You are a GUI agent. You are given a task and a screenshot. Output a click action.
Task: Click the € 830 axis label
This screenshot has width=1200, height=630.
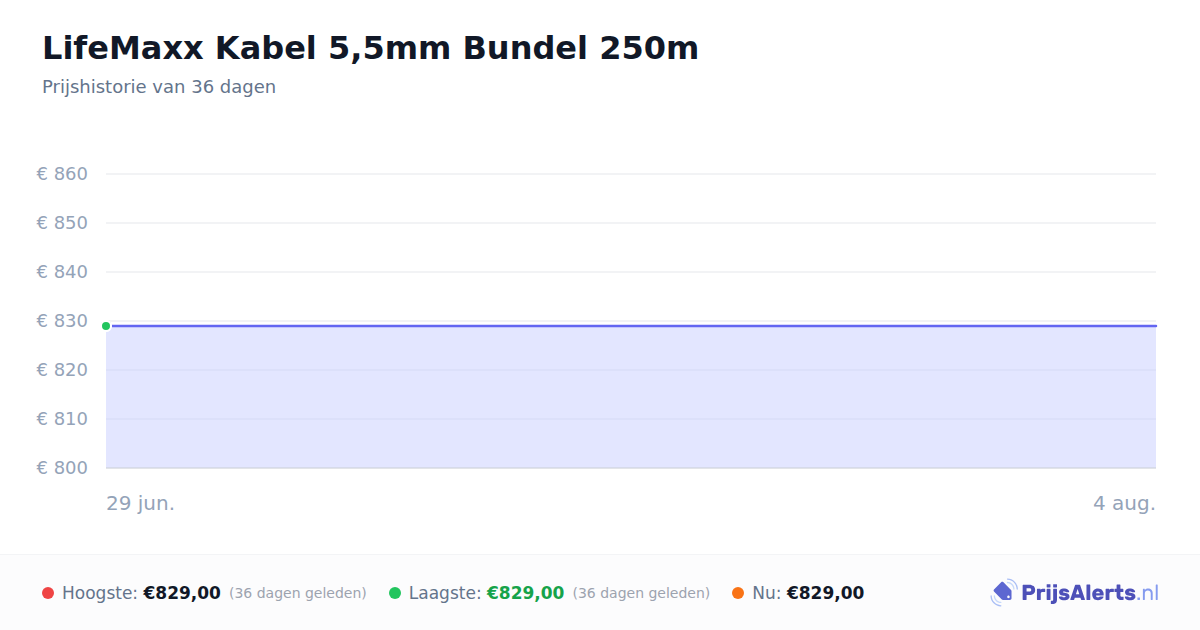pos(62,321)
